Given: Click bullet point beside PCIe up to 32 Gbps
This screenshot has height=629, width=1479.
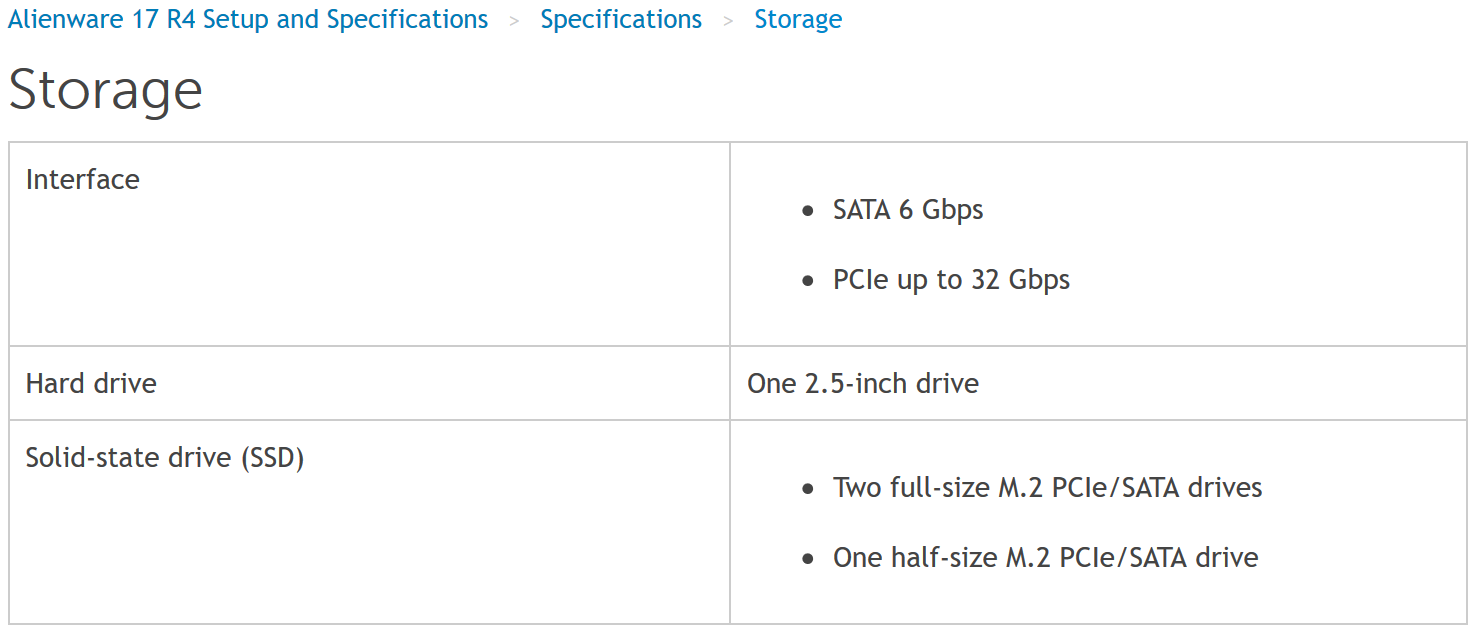Looking at the screenshot, I should (x=808, y=281).
